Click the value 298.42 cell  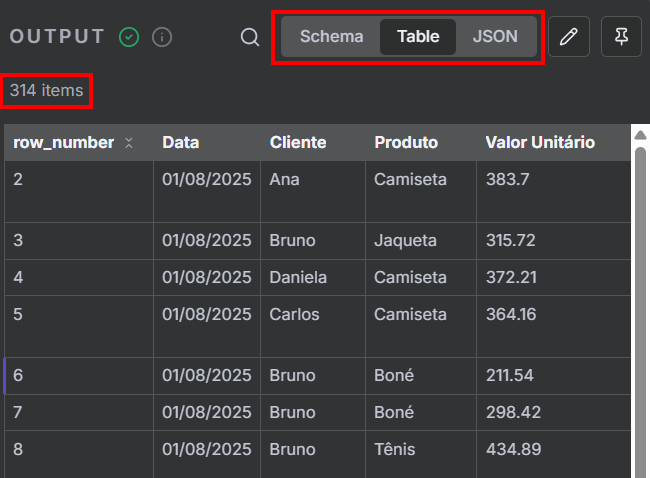point(553,412)
